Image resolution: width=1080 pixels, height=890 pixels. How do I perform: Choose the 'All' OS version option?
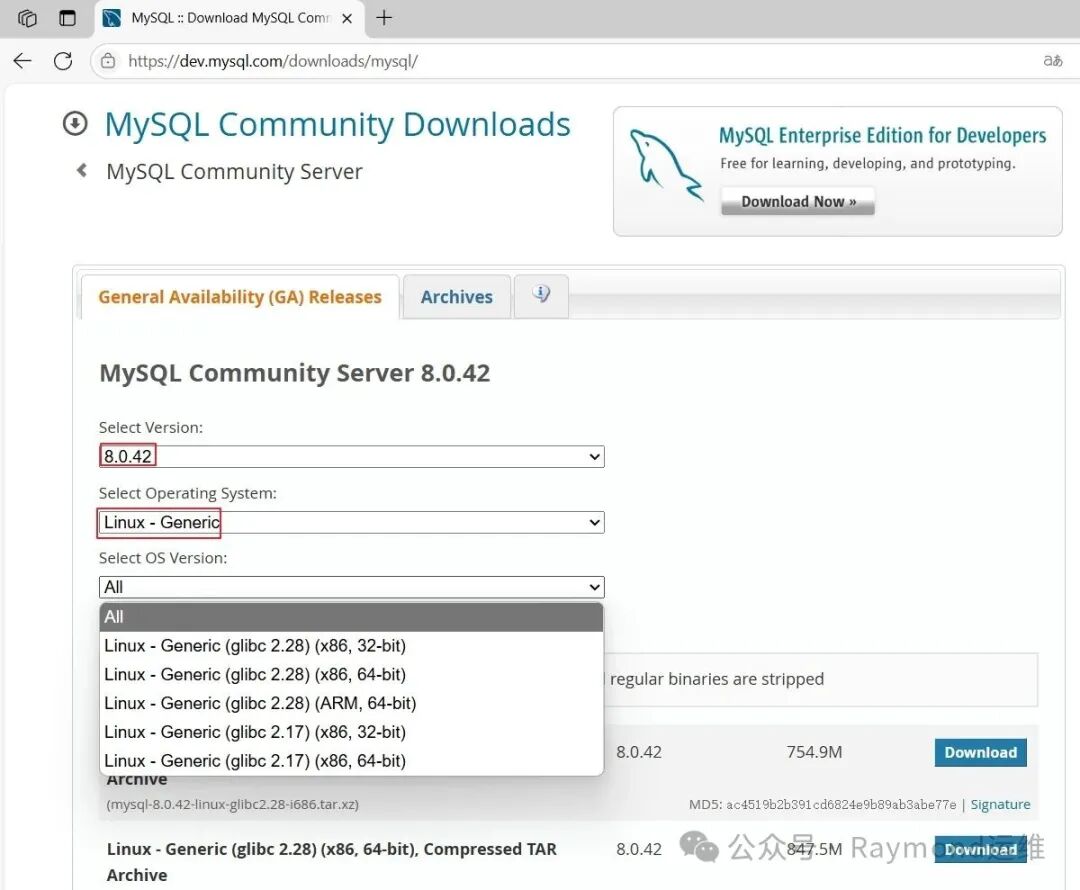[x=351, y=617]
